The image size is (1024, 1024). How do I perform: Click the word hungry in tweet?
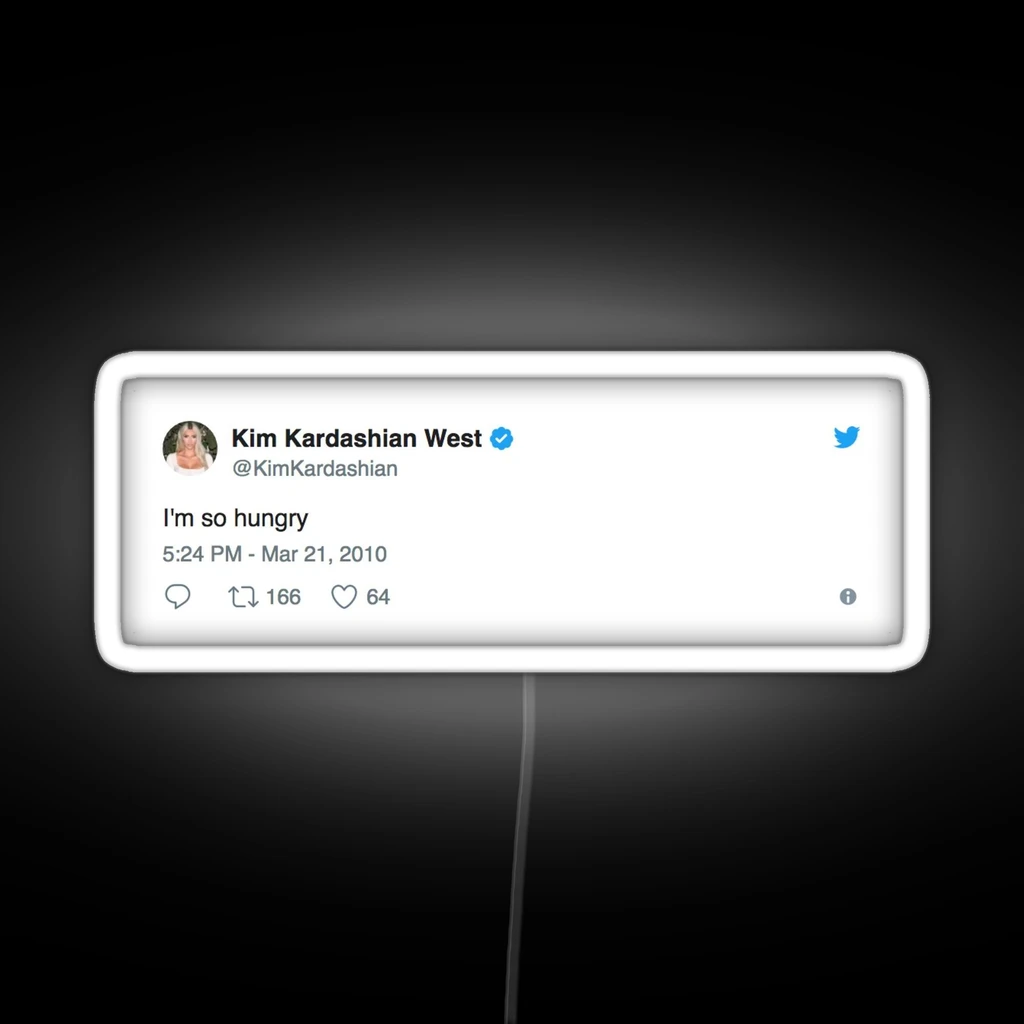tap(271, 520)
